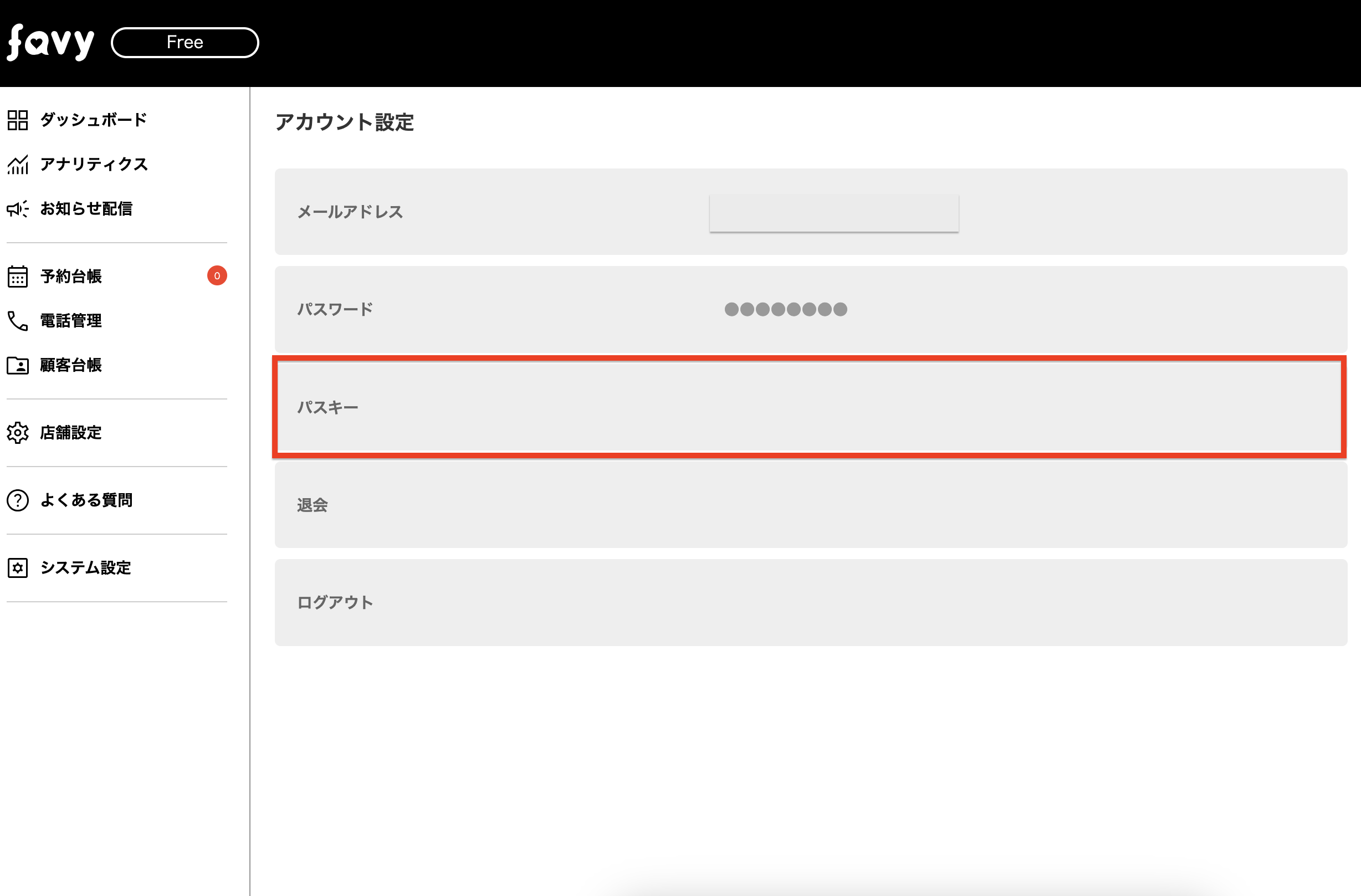Viewport: 1361px width, 896px height.
Task: Click the FAQ question mark icon
Action: coord(18,500)
